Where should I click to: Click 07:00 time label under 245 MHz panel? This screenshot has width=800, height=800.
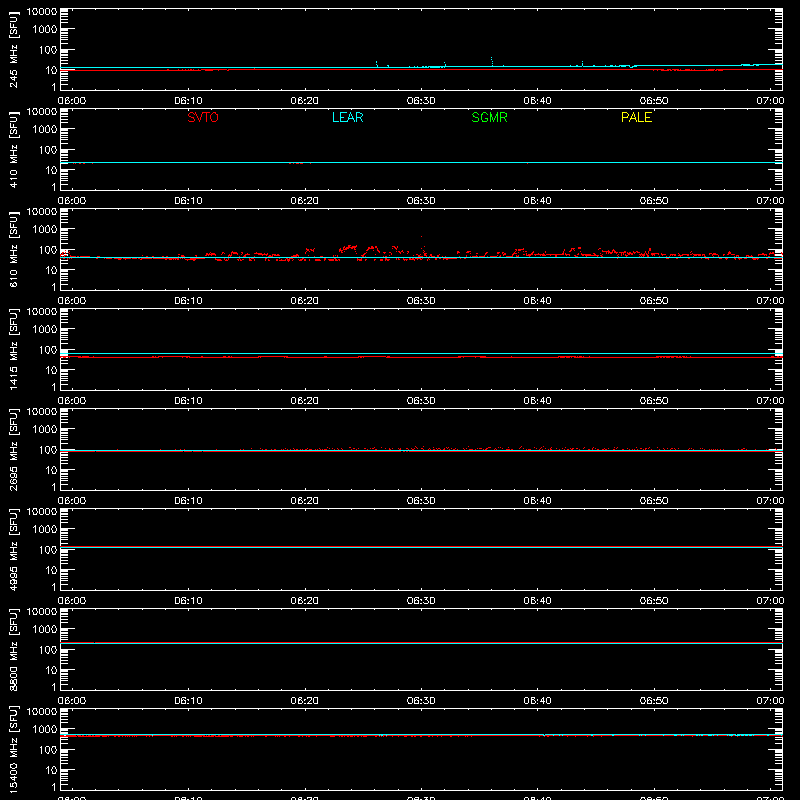[x=770, y=101]
